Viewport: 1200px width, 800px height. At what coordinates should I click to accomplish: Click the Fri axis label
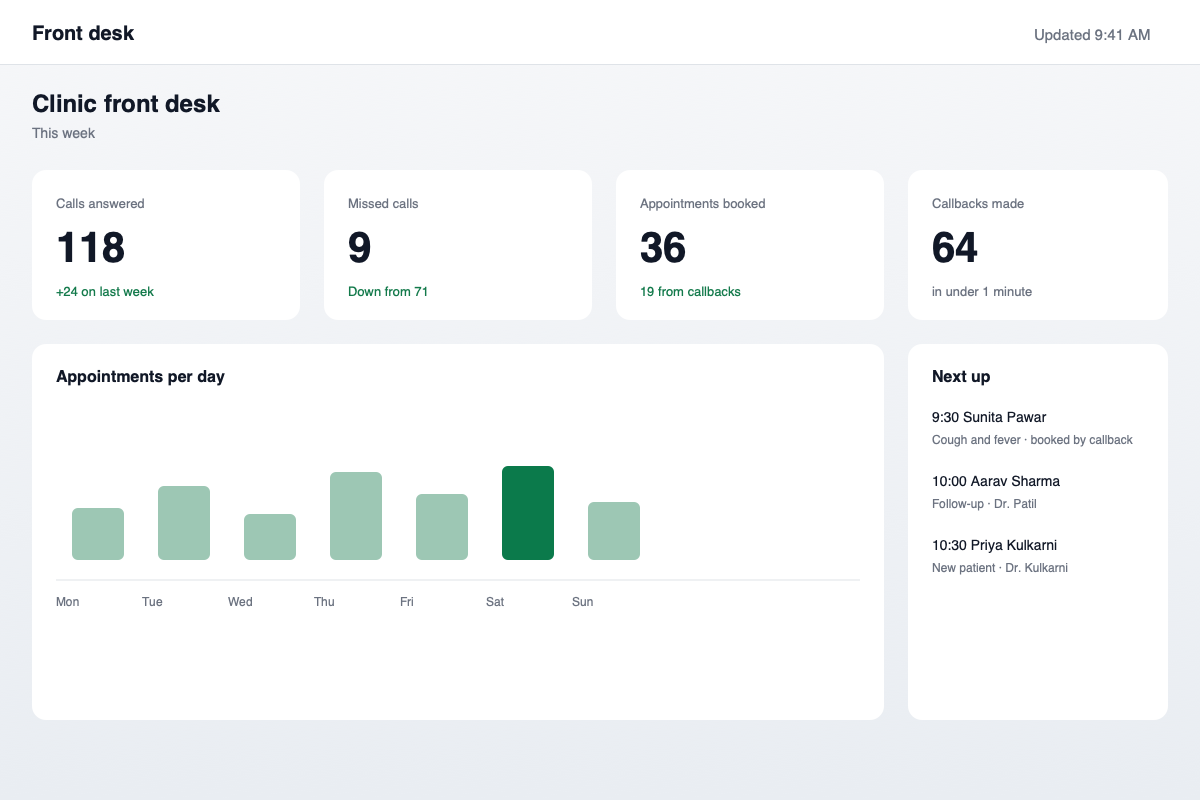click(407, 602)
